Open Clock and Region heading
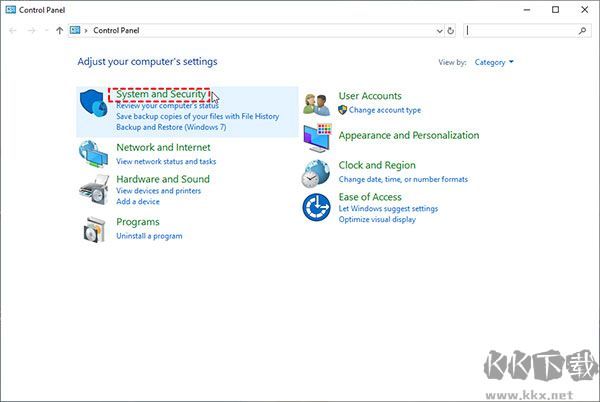Image resolution: width=600 pixels, height=402 pixels. [x=377, y=165]
